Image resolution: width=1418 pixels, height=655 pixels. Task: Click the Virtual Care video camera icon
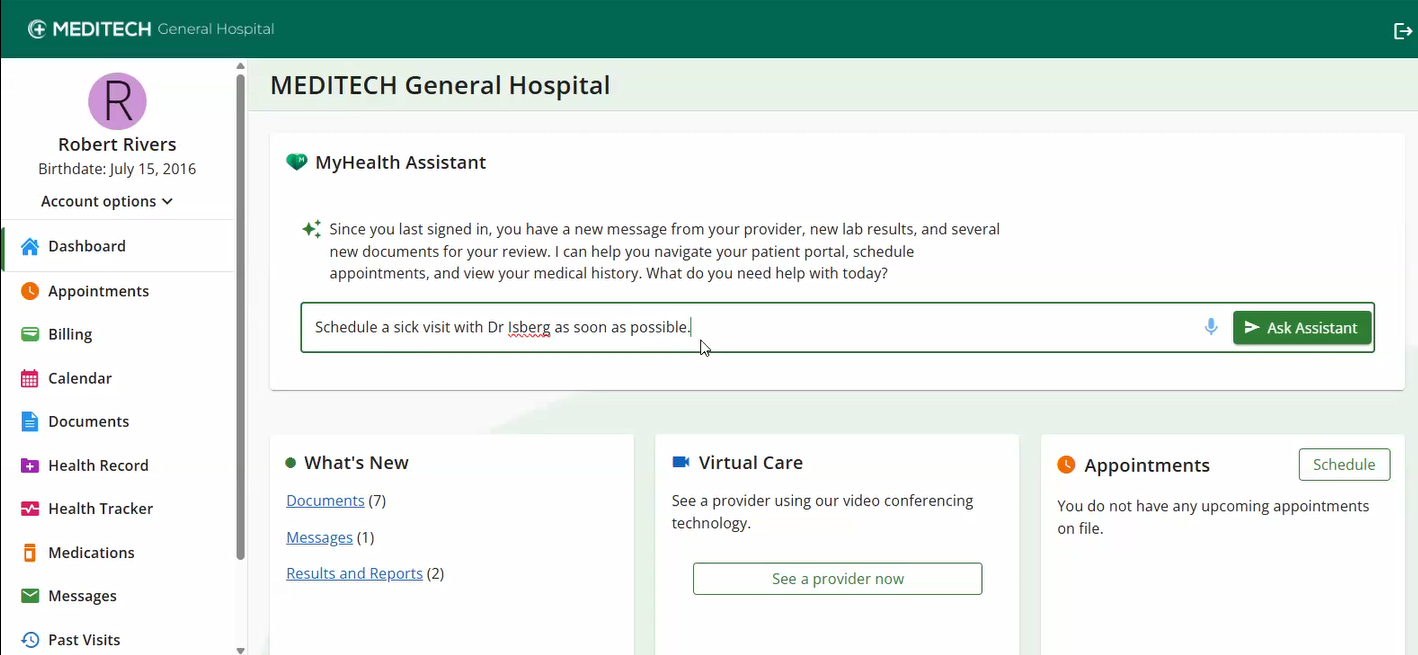click(x=681, y=462)
